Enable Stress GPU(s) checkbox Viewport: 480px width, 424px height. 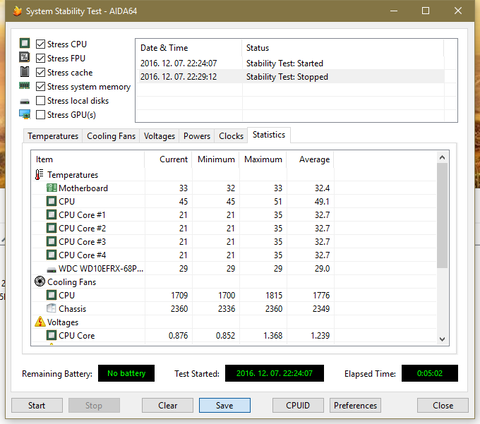point(40,115)
